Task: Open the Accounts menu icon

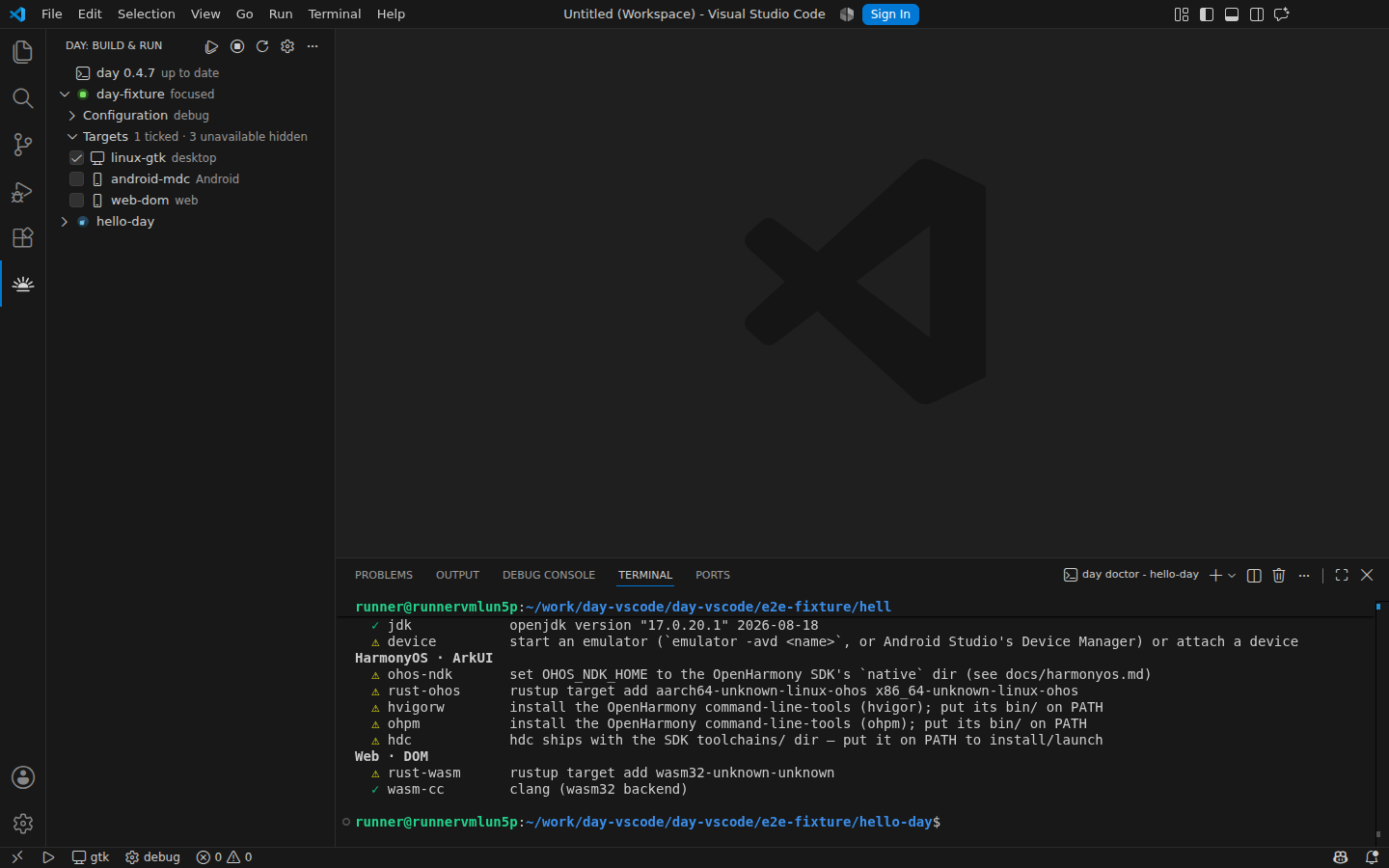Action: [22, 777]
